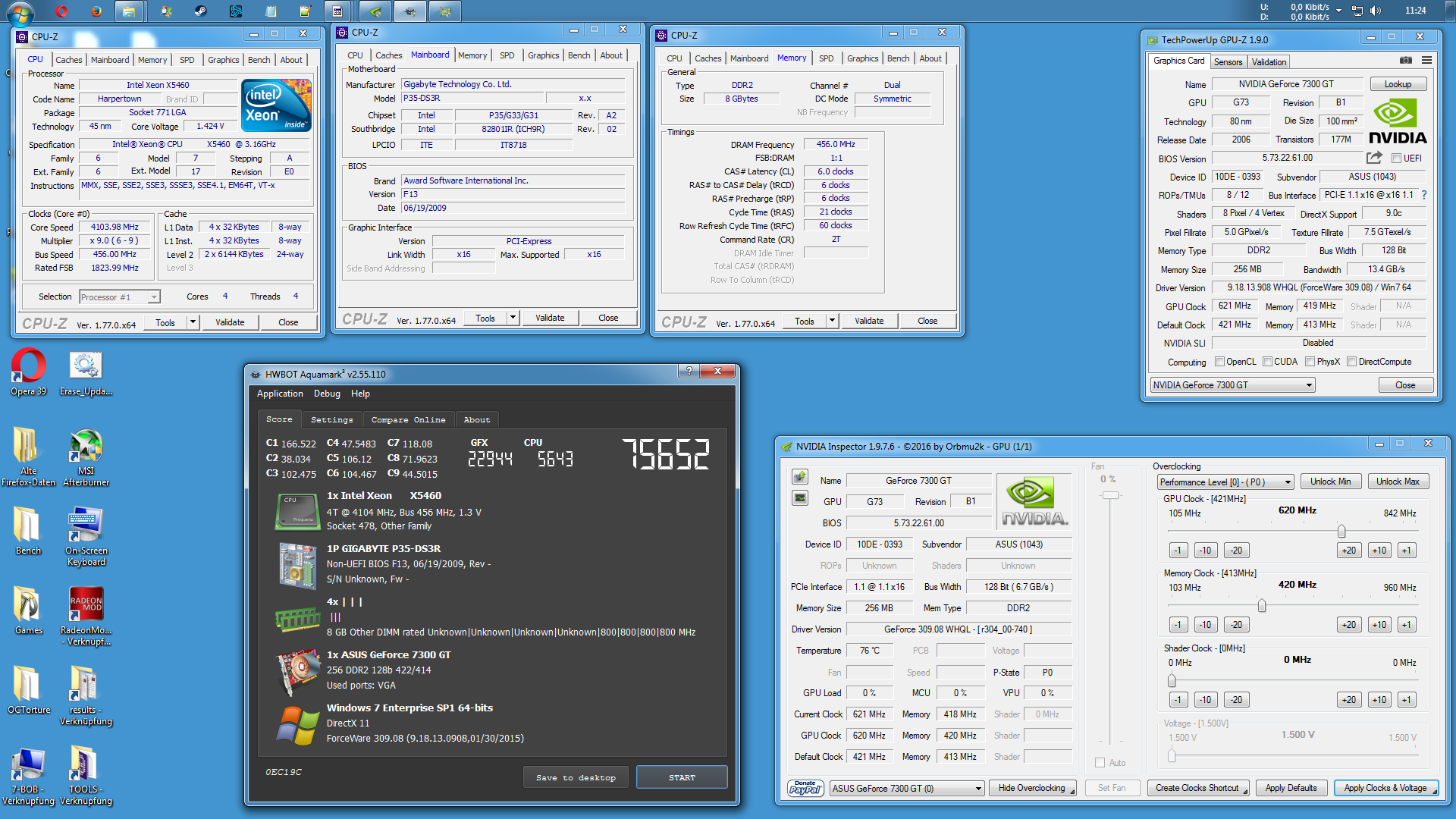Image resolution: width=1456 pixels, height=819 pixels.
Task: Click GPU-Z BIOS export share icon
Action: (x=1374, y=158)
